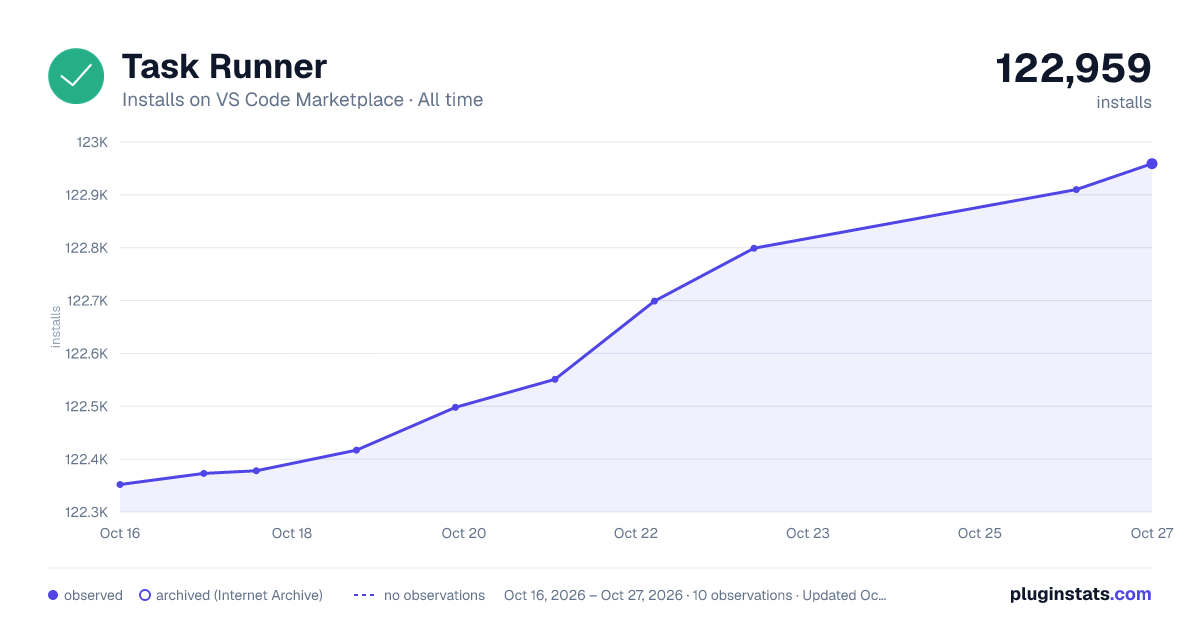
Task: Click the date range and observations footer text
Action: point(695,595)
